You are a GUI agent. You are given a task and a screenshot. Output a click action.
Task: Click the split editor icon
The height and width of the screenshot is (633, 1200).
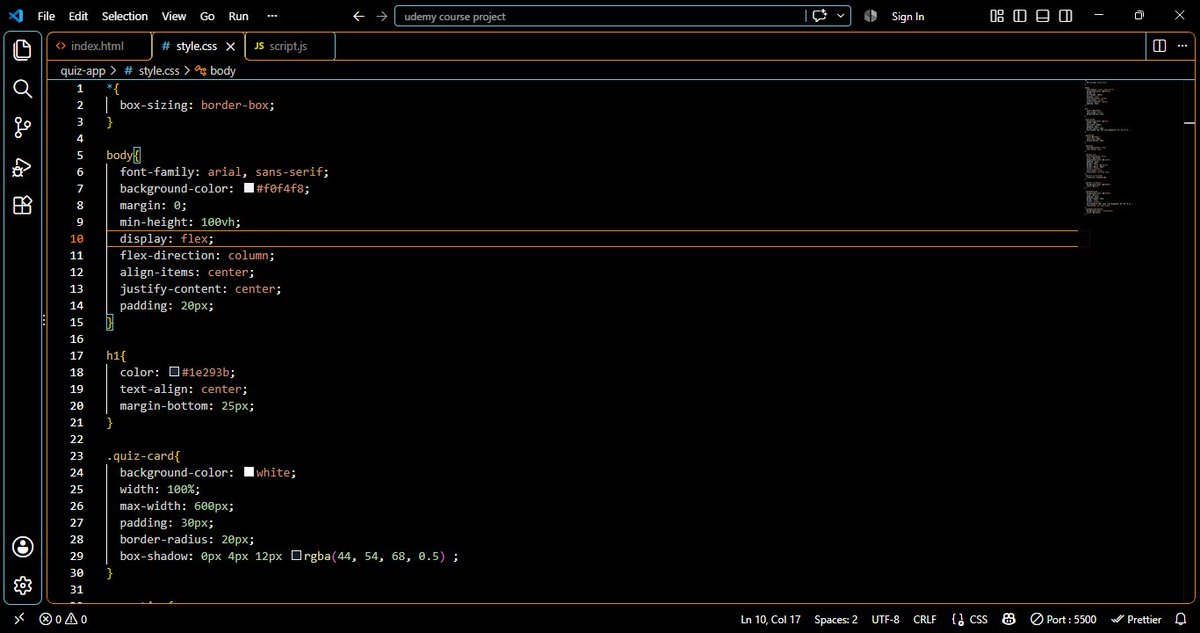pos(1159,46)
